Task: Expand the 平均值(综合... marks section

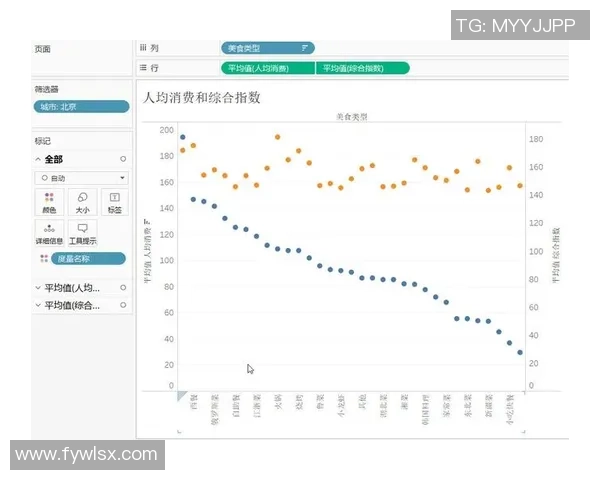Action: tap(38, 305)
